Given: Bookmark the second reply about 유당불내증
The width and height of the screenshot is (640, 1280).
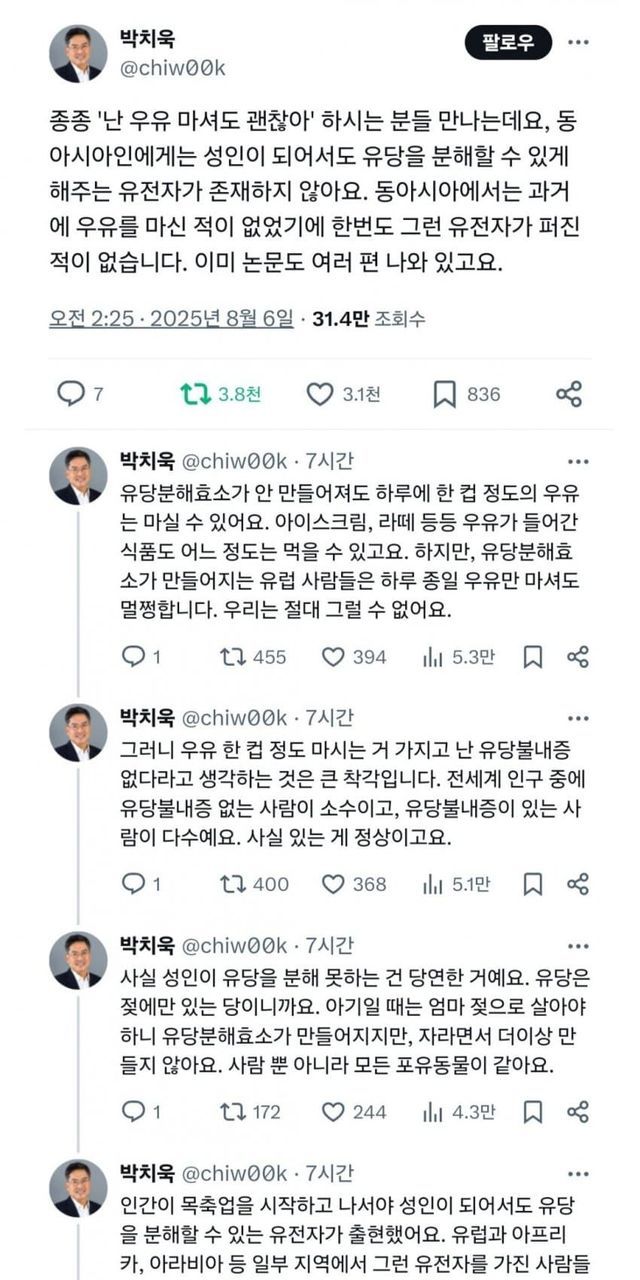Looking at the screenshot, I should tap(533, 883).
